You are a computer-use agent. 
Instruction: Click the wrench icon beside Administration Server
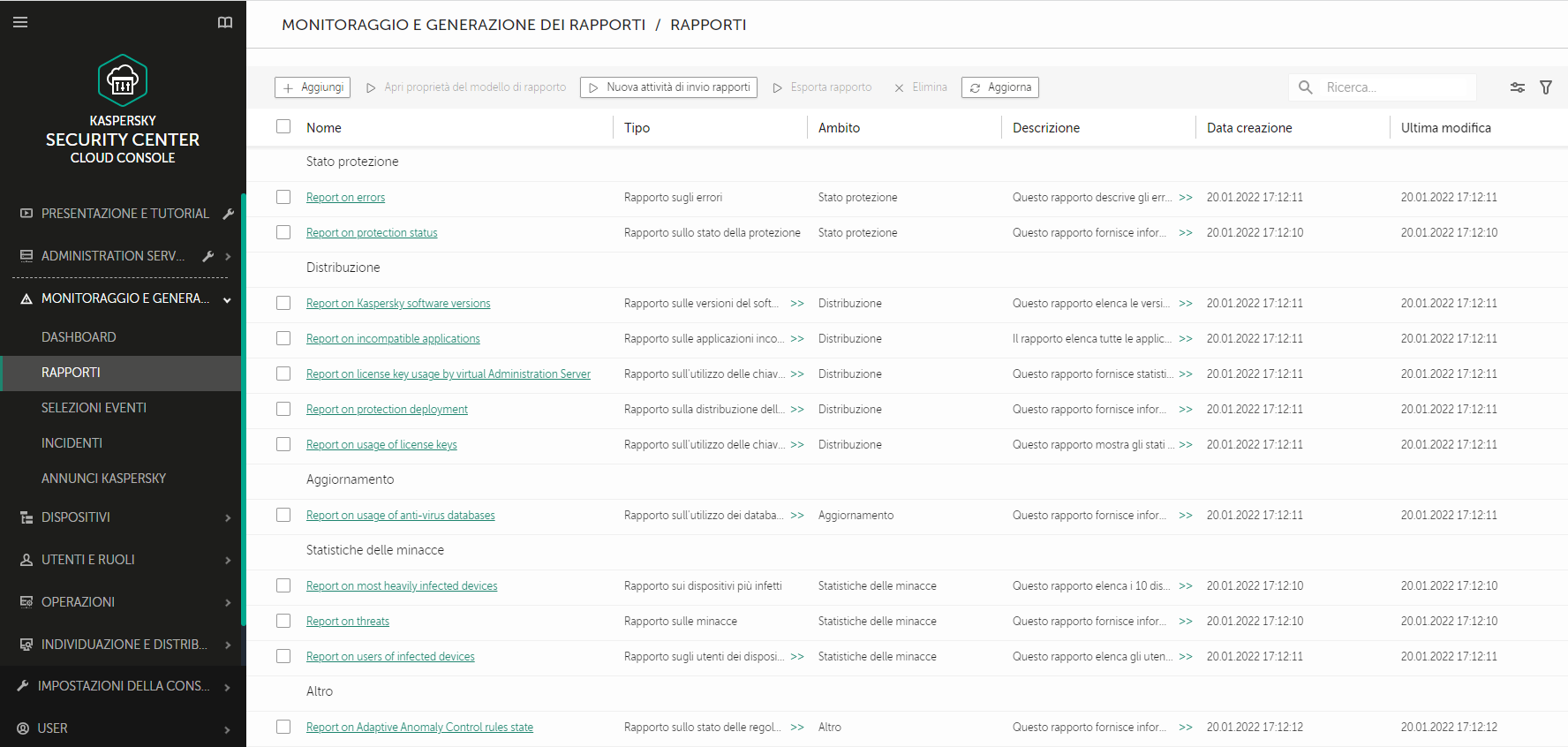tap(208, 256)
